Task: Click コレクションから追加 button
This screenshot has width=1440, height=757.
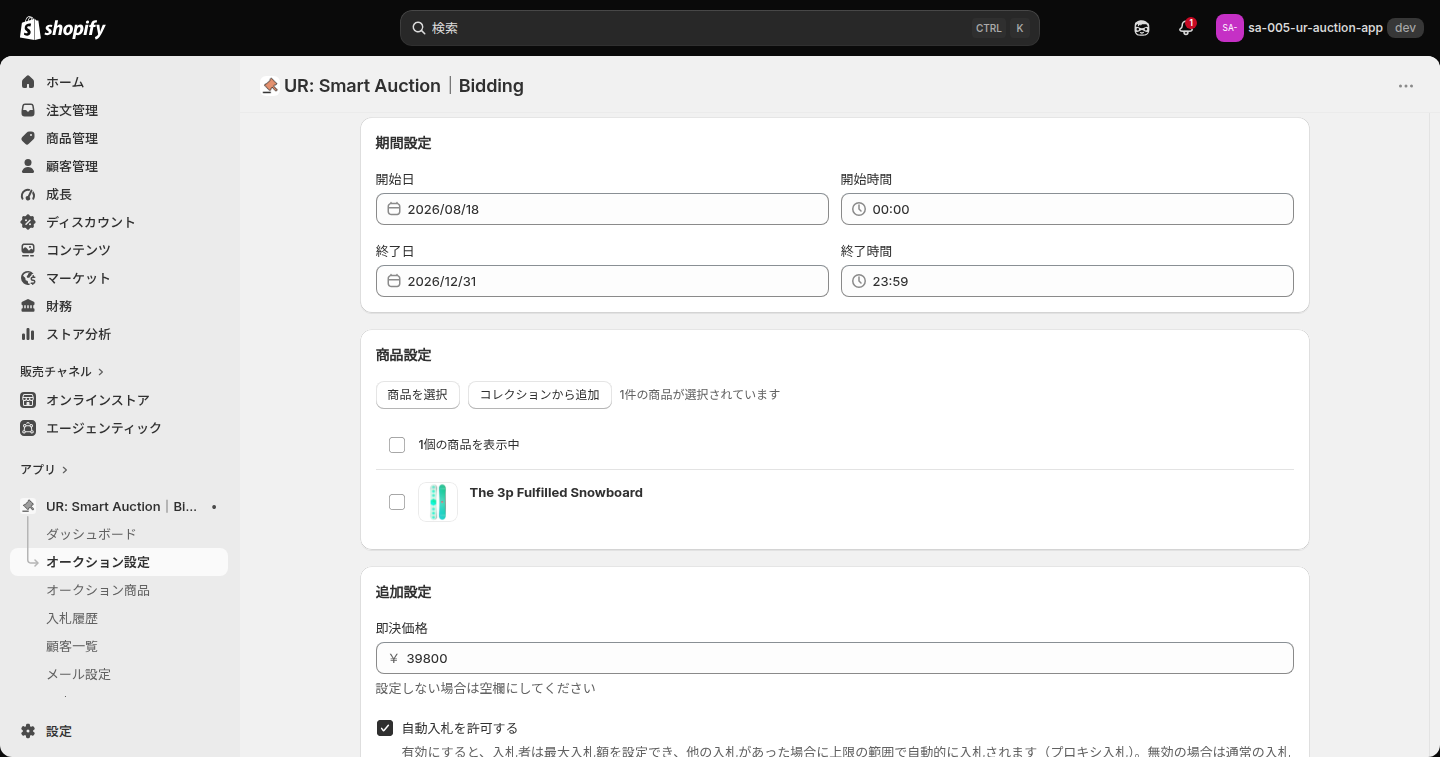Action: click(x=540, y=395)
